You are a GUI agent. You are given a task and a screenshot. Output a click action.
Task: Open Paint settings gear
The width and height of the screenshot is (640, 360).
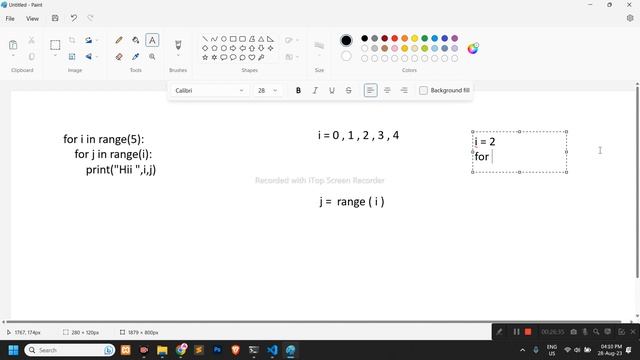point(630,18)
